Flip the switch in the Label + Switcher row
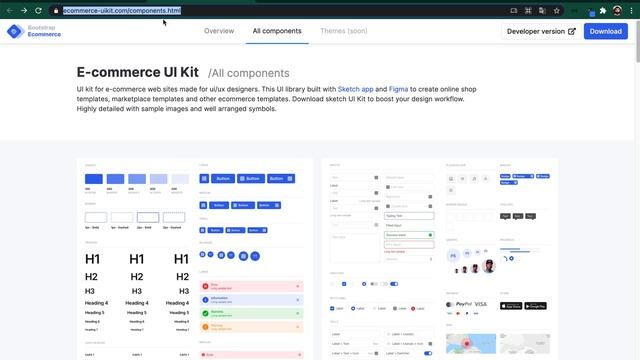The image size is (640, 360). [428, 353]
